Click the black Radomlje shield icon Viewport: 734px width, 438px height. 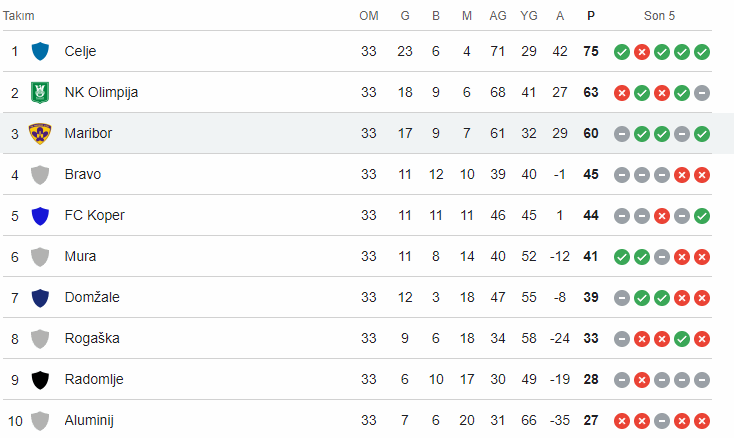click(x=40, y=380)
